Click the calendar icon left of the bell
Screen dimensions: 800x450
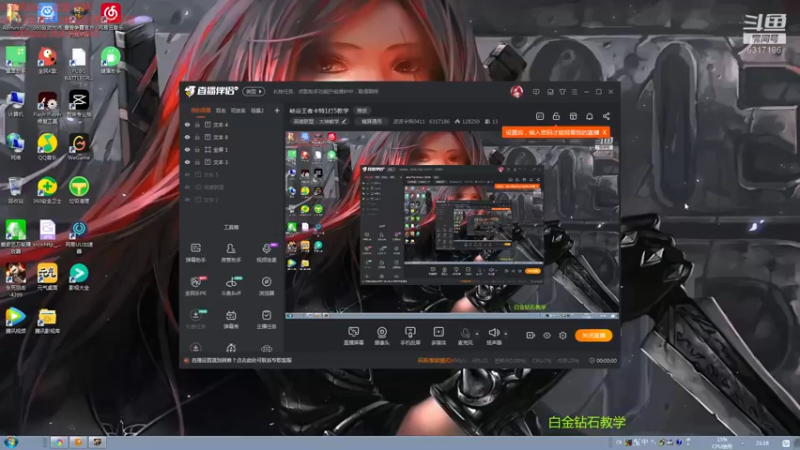pos(573,116)
